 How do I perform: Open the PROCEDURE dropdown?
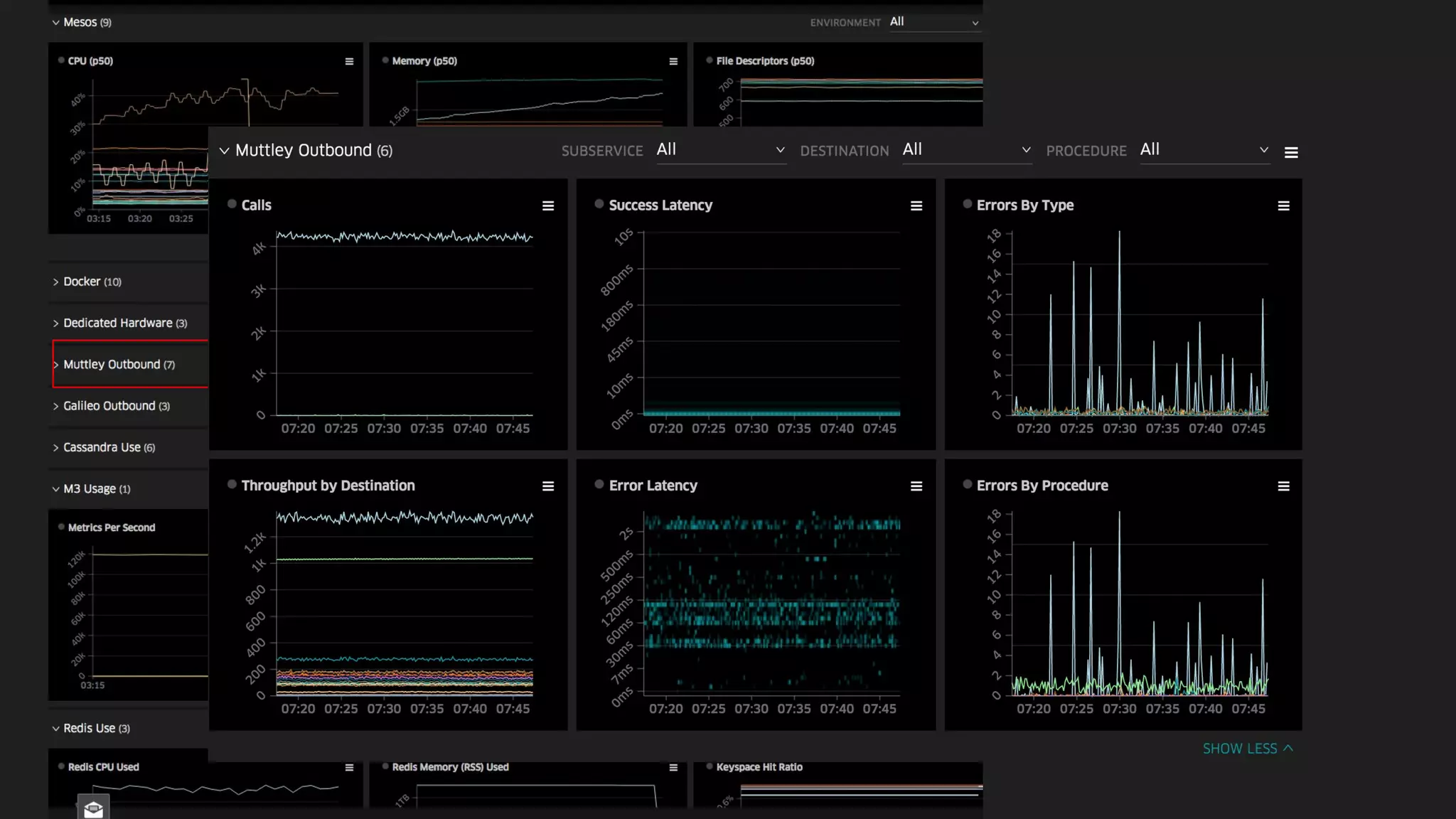coord(1204,150)
